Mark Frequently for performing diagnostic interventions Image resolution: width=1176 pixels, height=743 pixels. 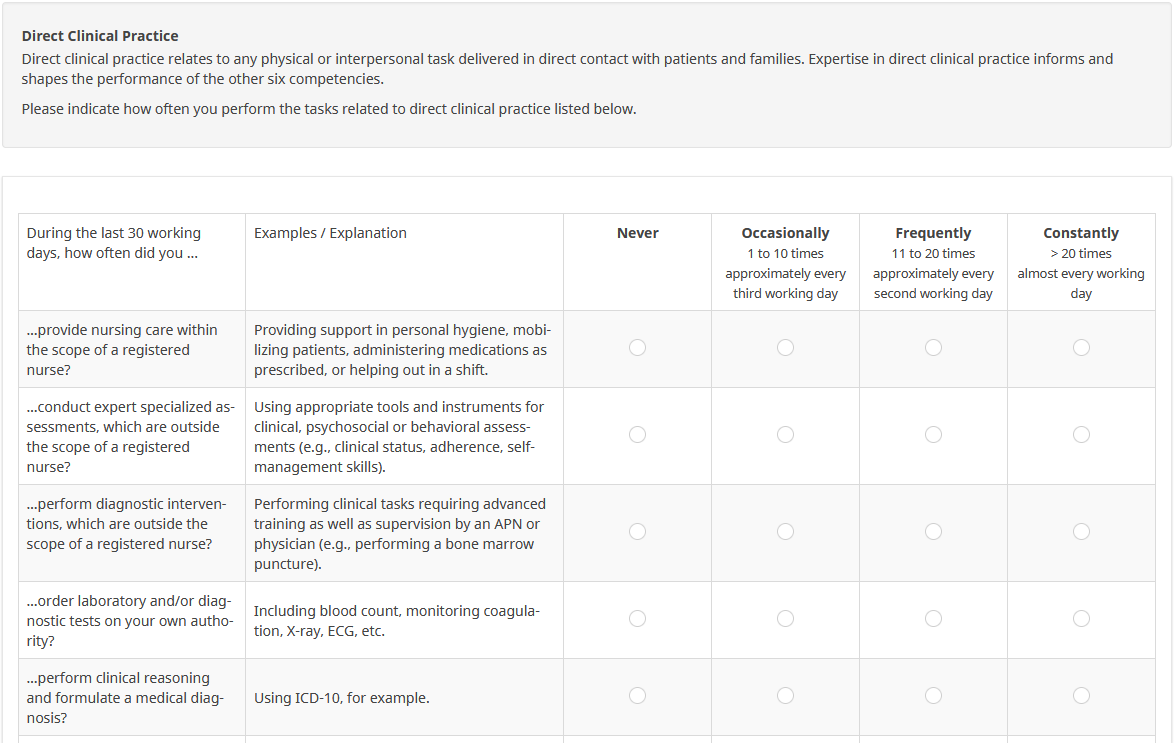(933, 532)
